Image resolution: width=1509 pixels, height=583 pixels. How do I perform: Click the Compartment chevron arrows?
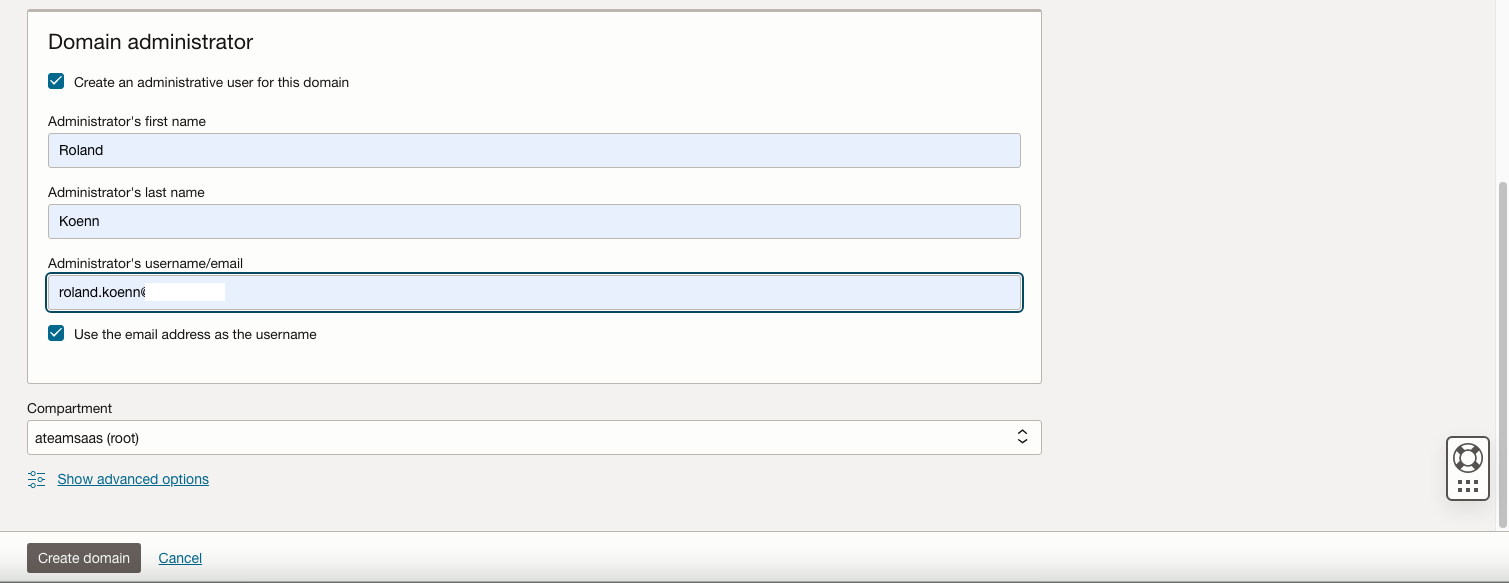pyautogui.click(x=1021, y=436)
